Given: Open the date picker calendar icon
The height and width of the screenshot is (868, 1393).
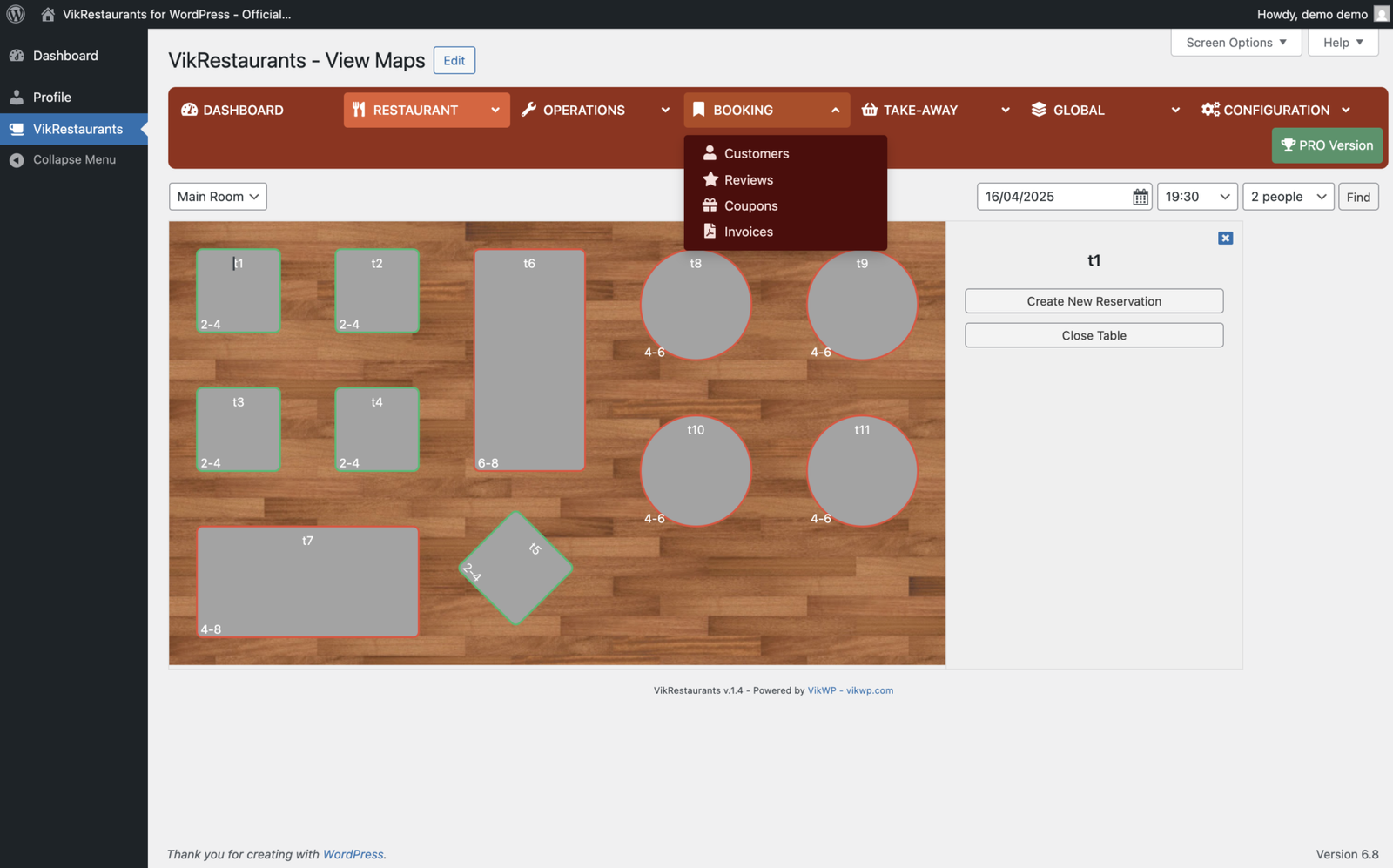Looking at the screenshot, I should (1141, 197).
